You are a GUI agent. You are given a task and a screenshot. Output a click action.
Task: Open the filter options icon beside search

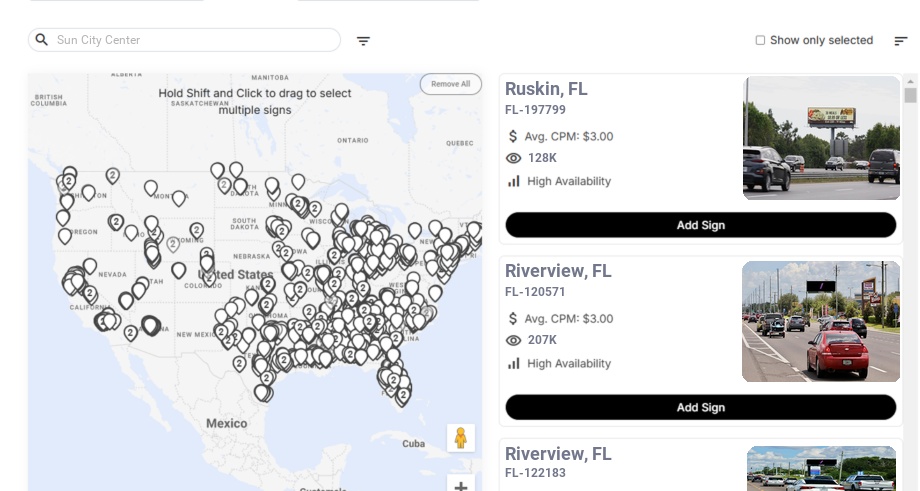(x=364, y=41)
